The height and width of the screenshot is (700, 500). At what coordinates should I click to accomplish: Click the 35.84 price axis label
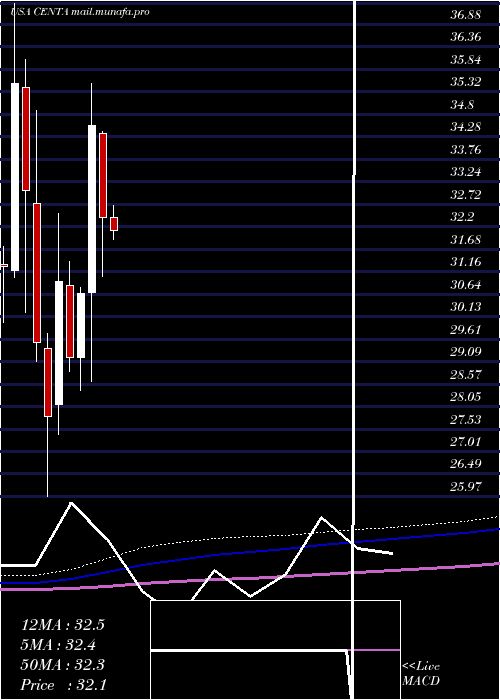click(466, 60)
